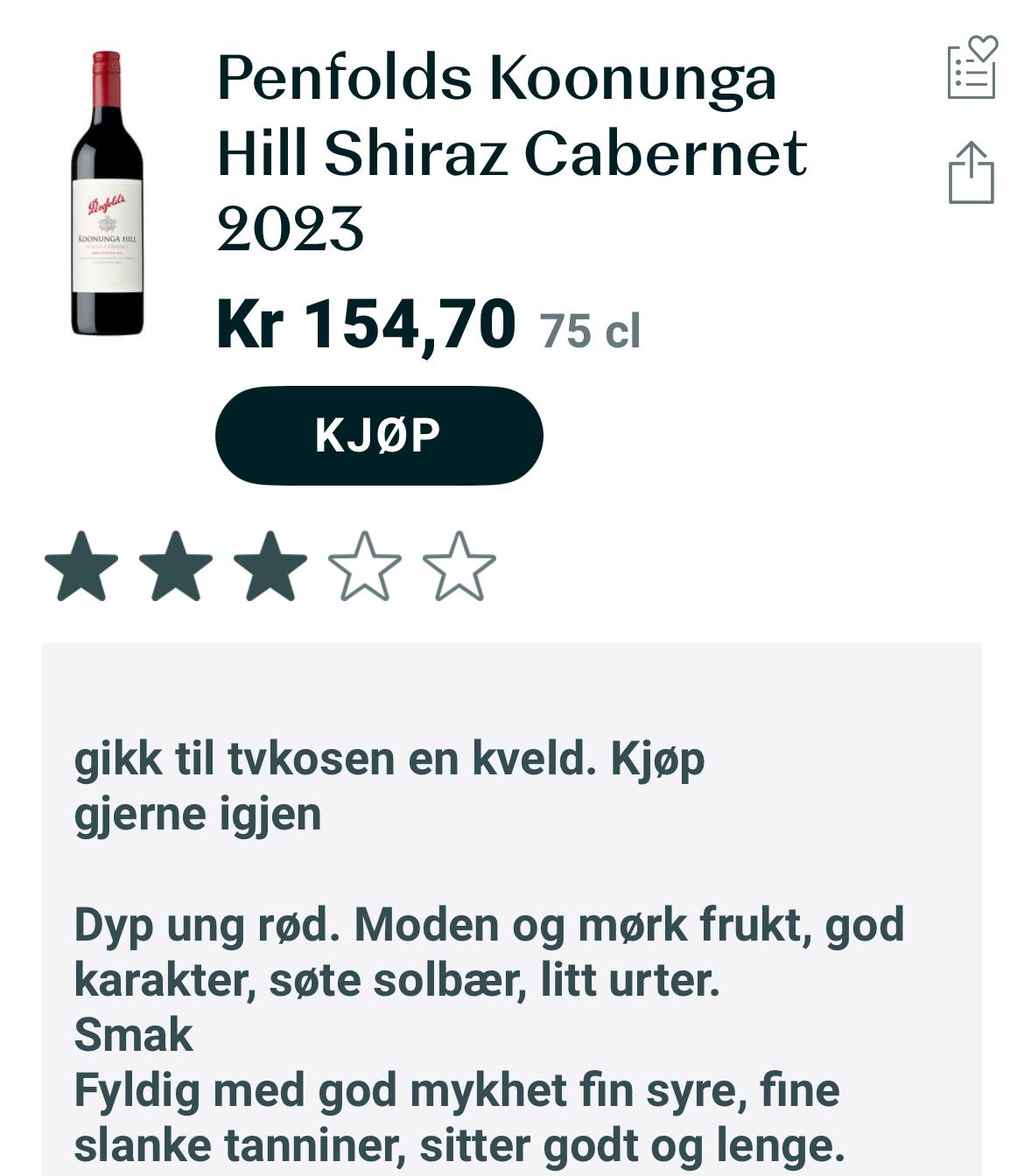Viewport: 1024px width, 1176px height.
Task: Tap 'slanke tanniner, sitter godt og lenge' text
Action: [x=459, y=1146]
